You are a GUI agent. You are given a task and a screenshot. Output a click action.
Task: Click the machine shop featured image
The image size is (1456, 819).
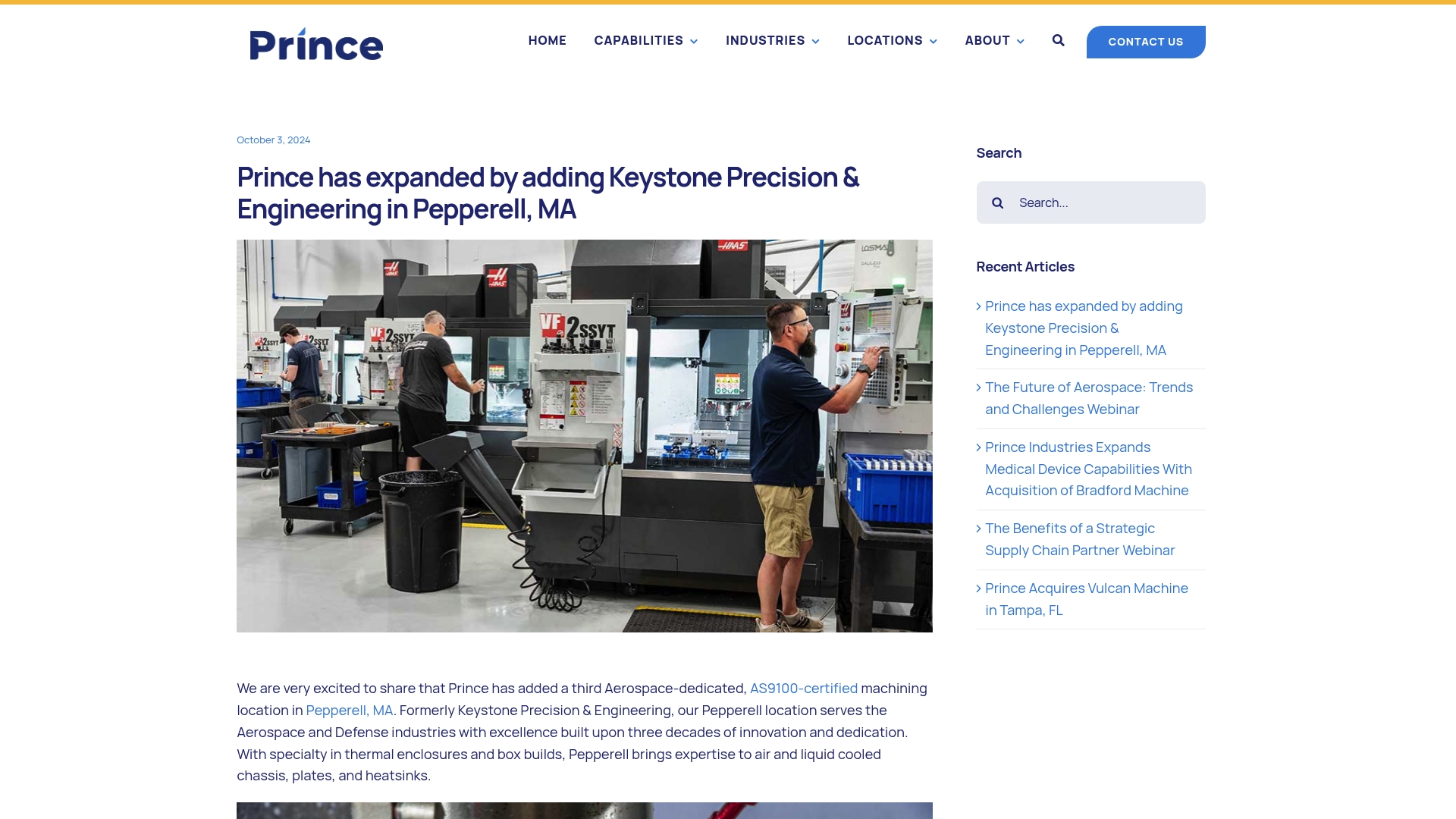coord(584,436)
